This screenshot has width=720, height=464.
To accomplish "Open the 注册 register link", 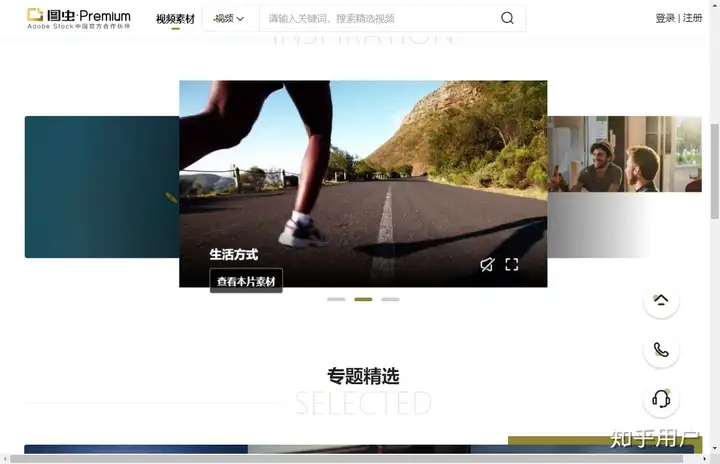I will [x=692, y=18].
